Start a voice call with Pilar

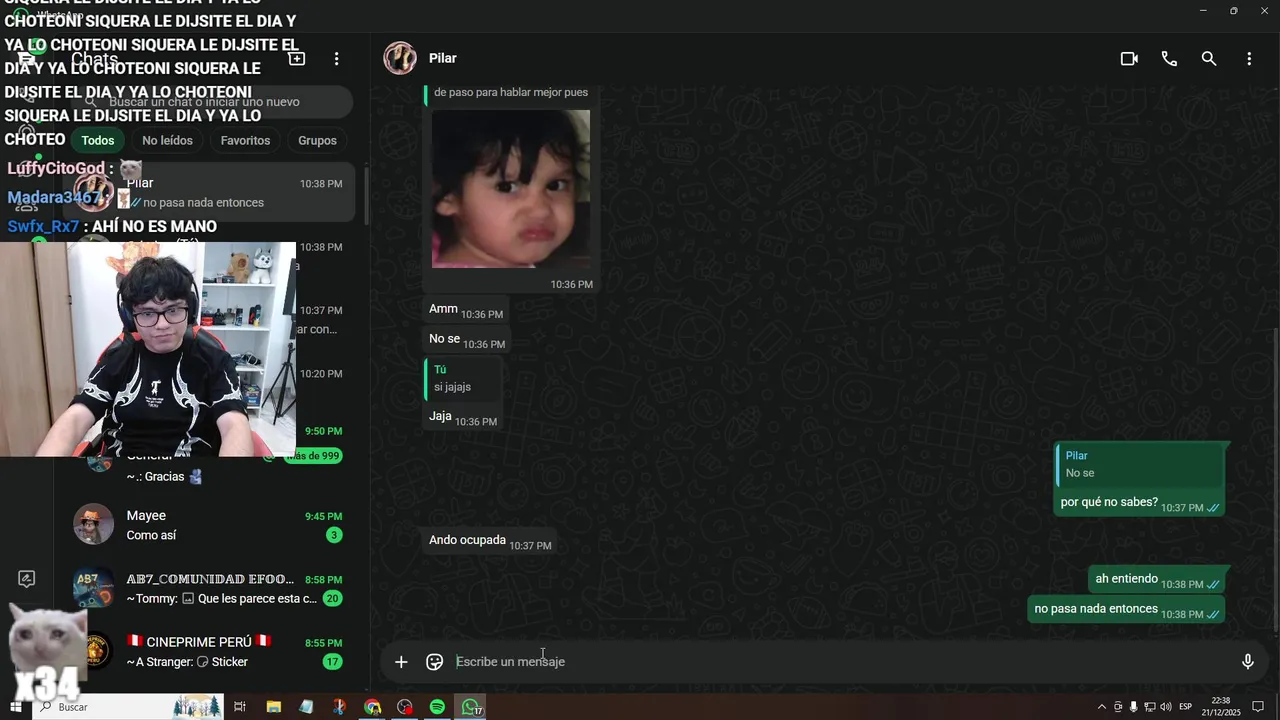coord(1169,59)
